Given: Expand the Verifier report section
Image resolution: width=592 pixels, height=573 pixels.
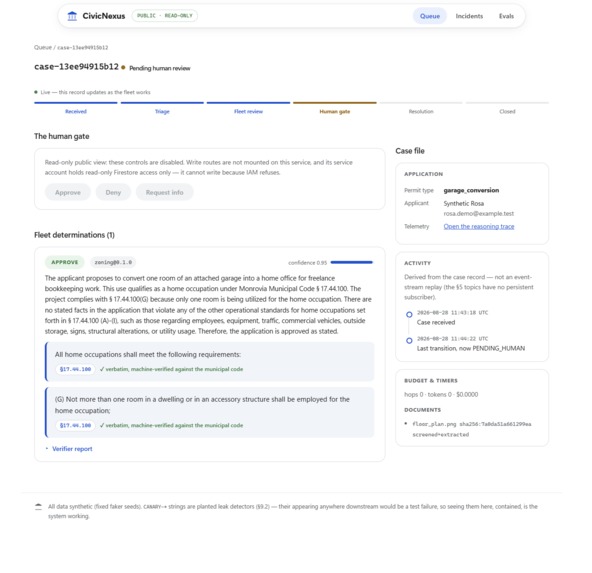Looking at the screenshot, I should pyautogui.click(x=69, y=449).
